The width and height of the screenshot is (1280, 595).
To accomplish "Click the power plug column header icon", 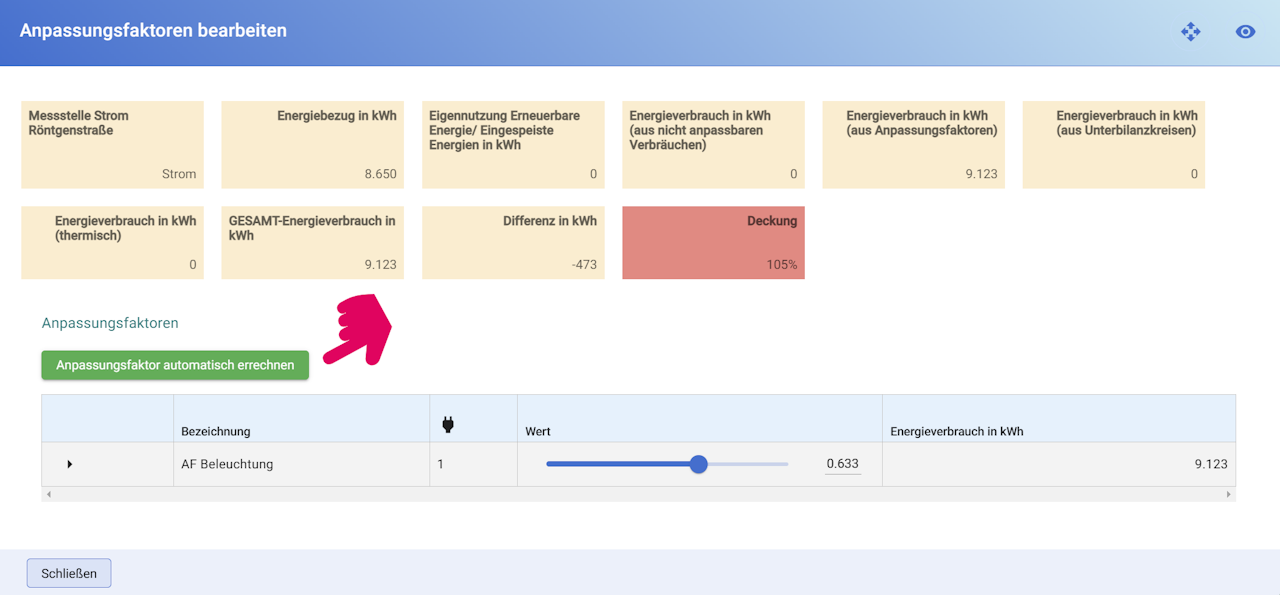I will point(448,425).
